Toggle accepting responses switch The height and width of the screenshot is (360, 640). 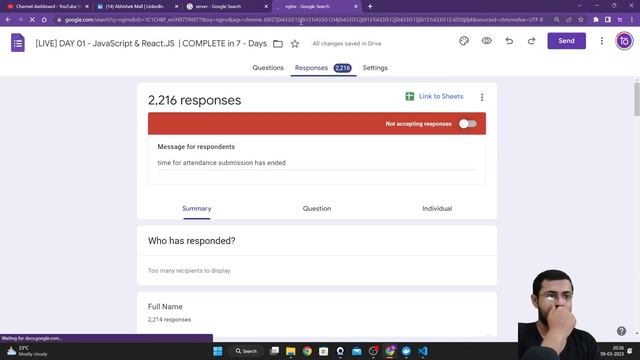point(468,124)
